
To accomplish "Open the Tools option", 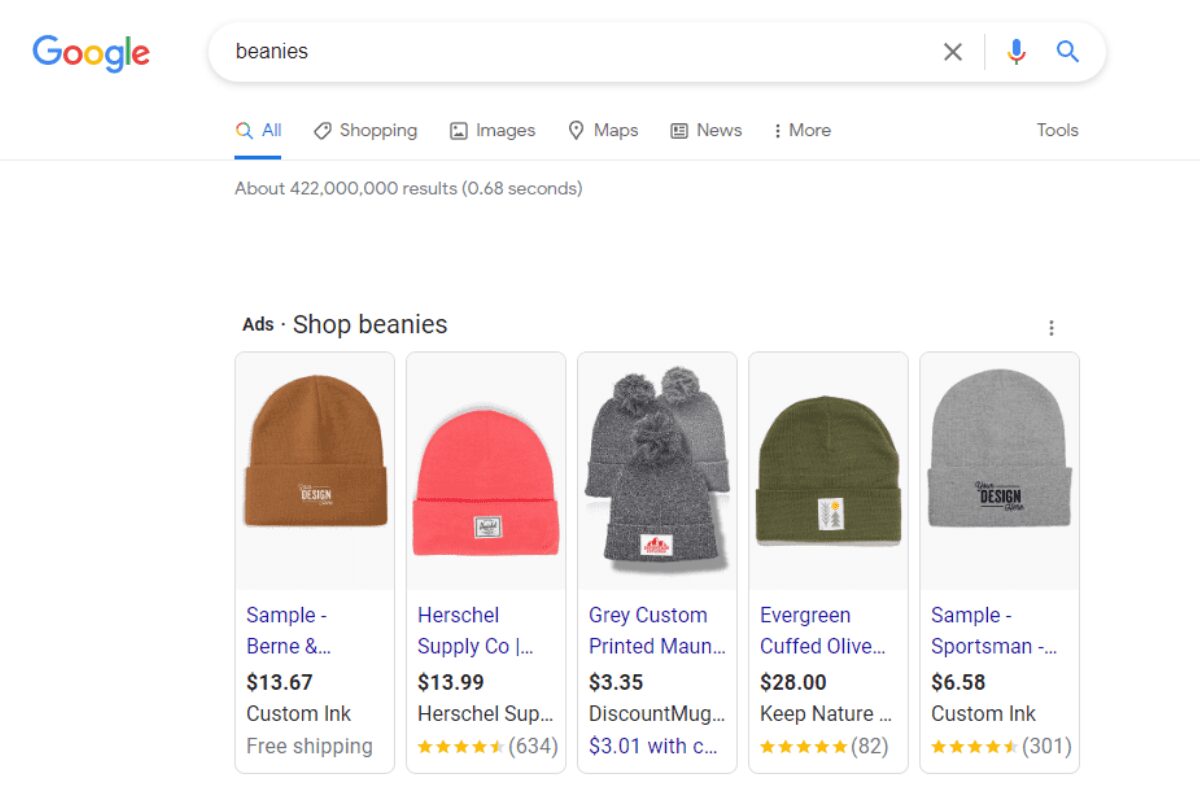I will [x=1057, y=130].
